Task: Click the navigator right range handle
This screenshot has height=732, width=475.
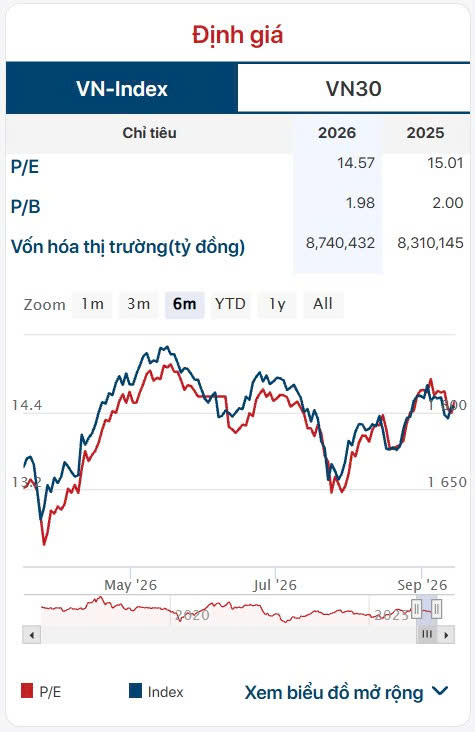Action: pyautogui.click(x=437, y=609)
